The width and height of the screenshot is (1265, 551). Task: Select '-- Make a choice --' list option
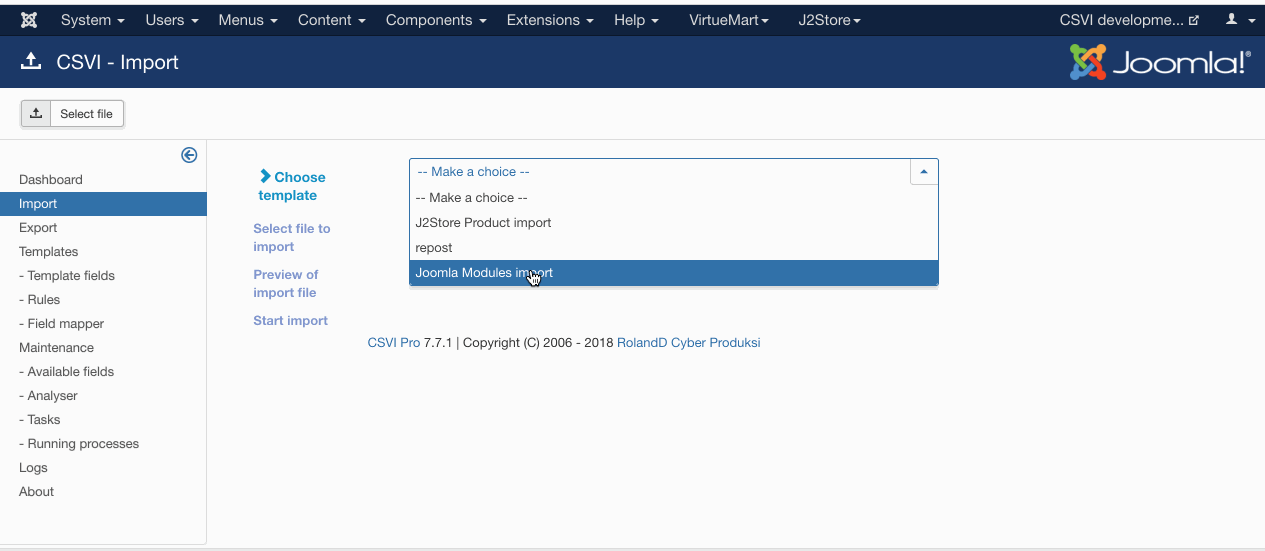click(x=674, y=198)
